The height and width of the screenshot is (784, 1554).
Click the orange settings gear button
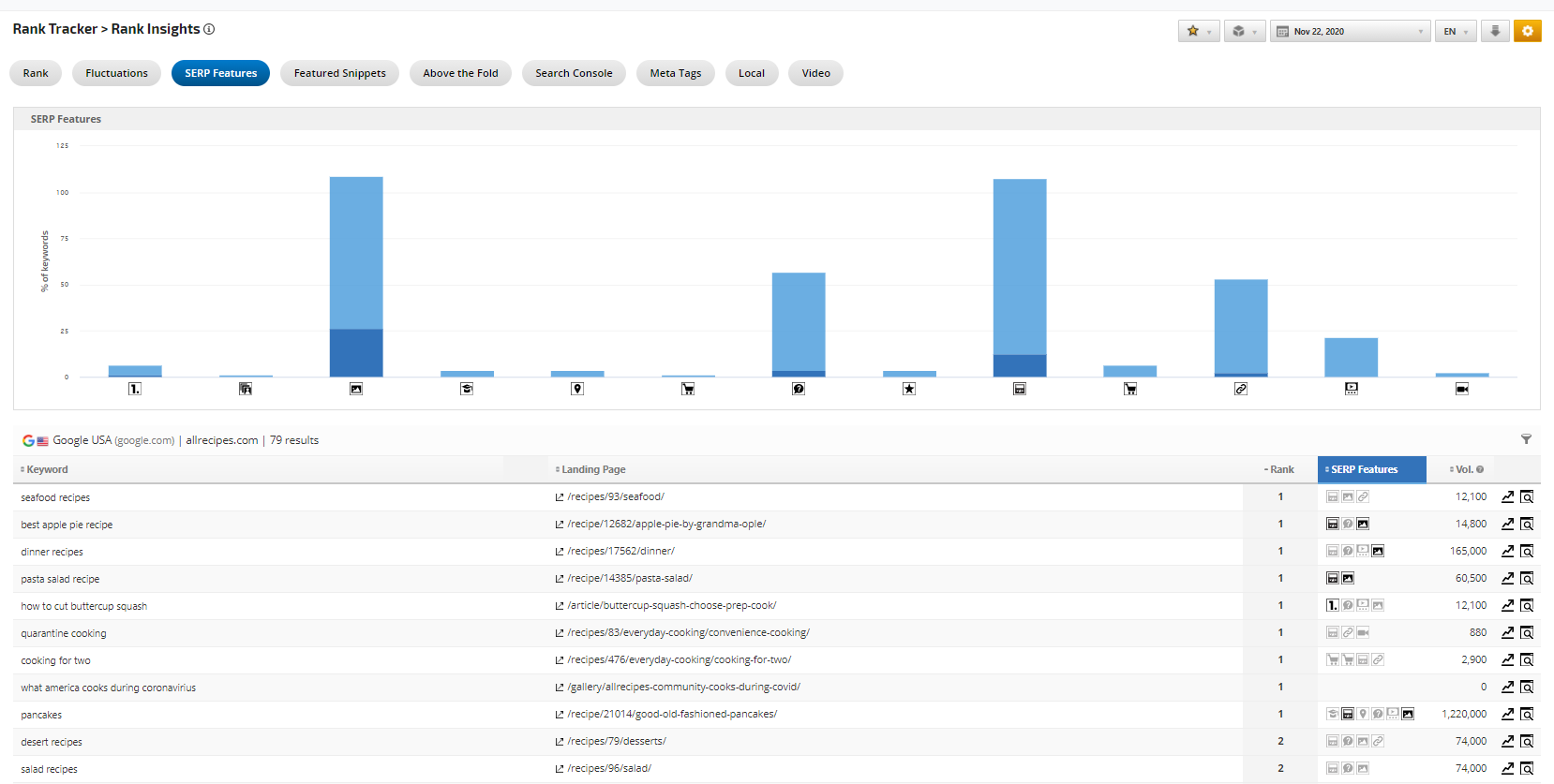(1527, 31)
